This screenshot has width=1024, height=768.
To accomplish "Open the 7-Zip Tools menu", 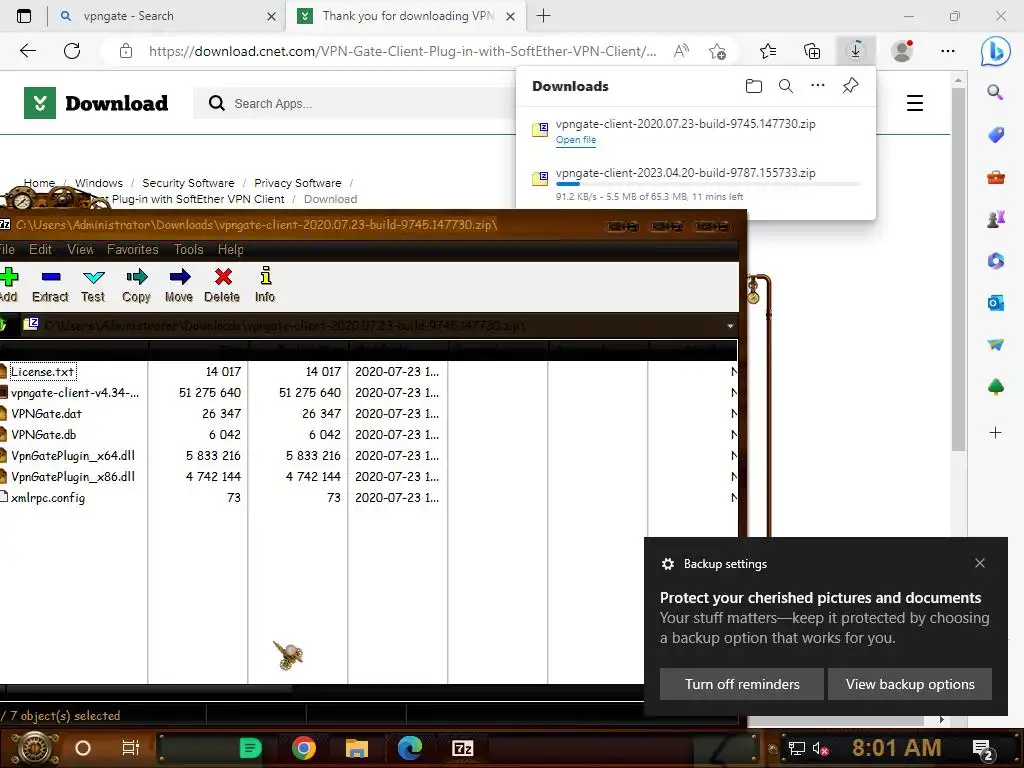I will [189, 249].
